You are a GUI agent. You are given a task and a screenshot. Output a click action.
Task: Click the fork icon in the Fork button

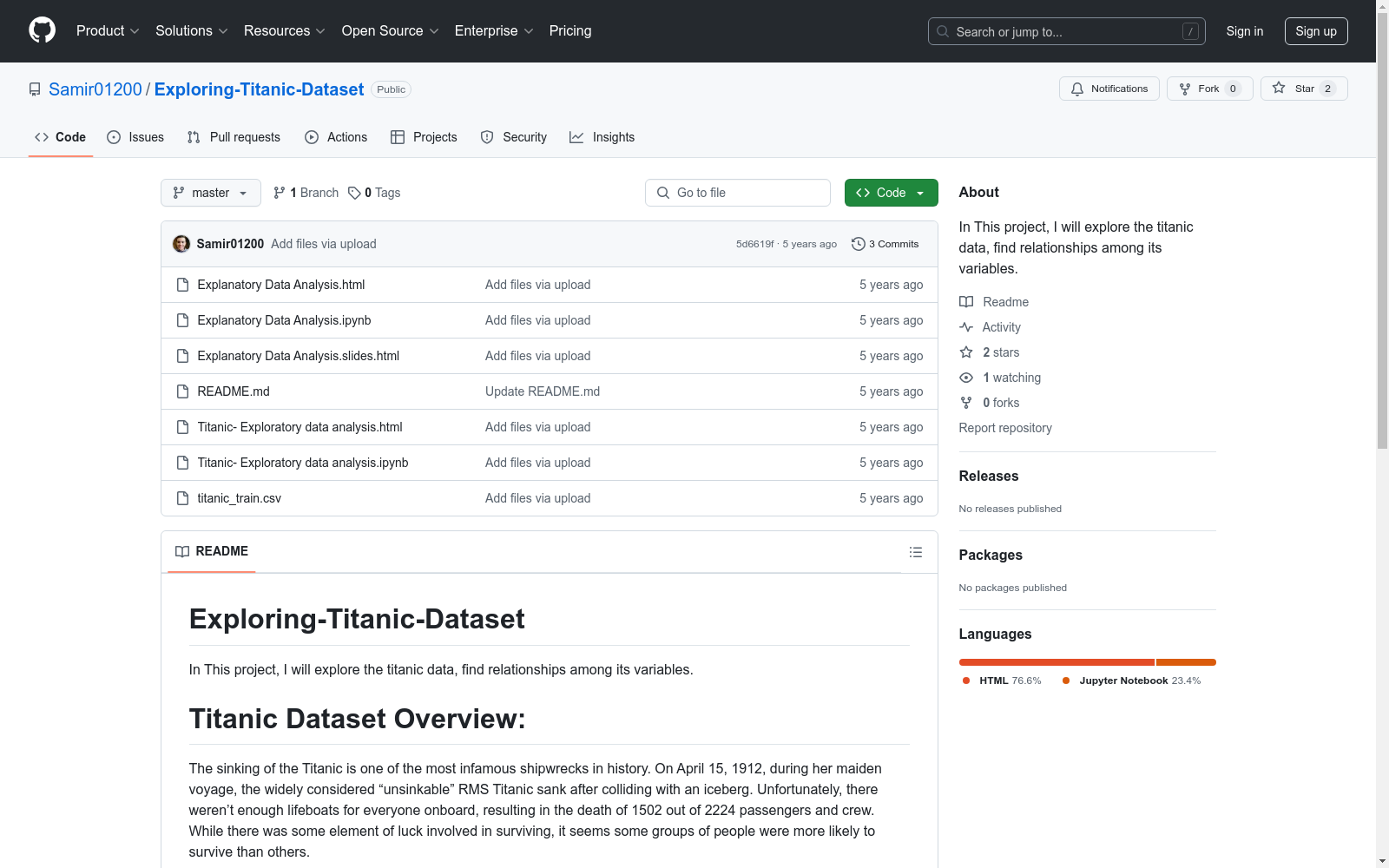click(x=1185, y=89)
